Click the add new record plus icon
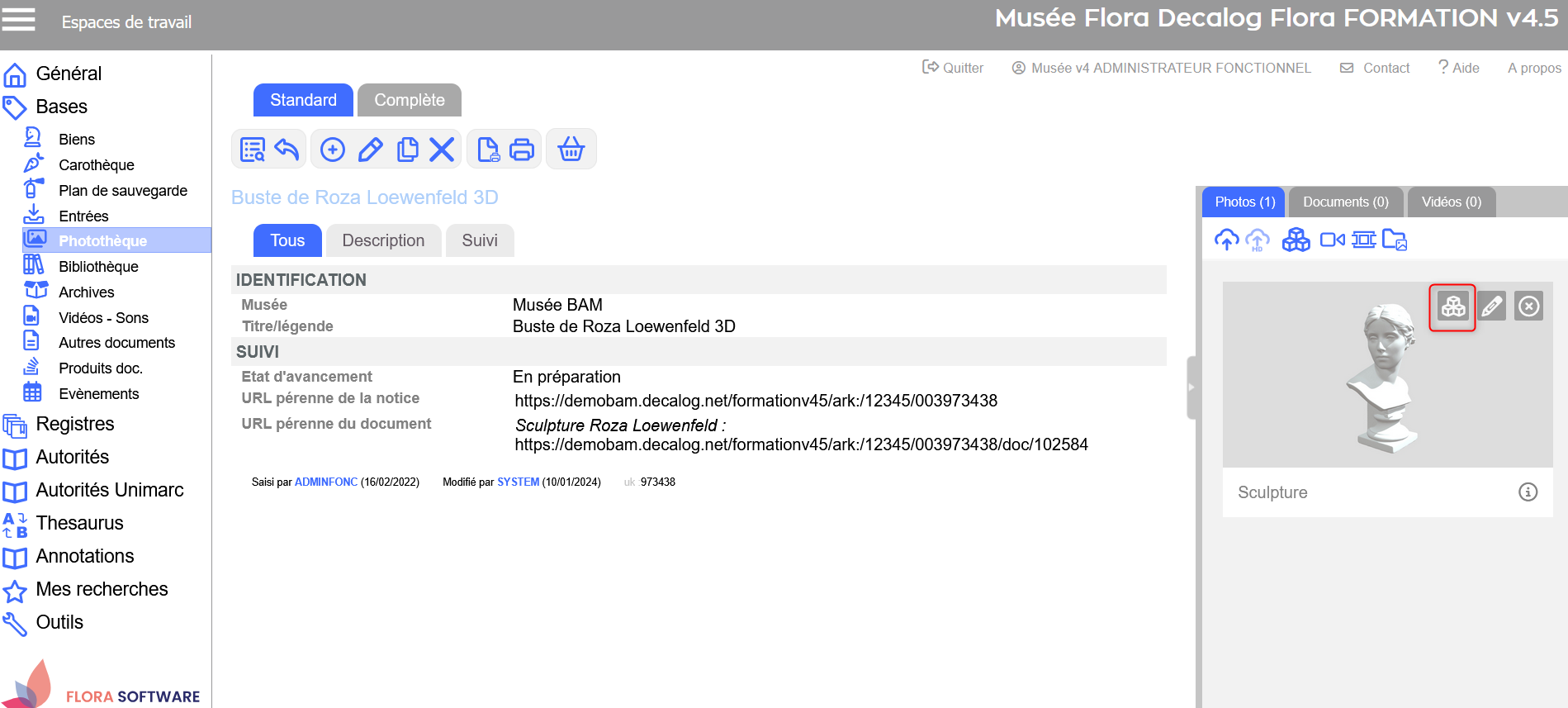The height and width of the screenshot is (708, 1568). coord(333,150)
